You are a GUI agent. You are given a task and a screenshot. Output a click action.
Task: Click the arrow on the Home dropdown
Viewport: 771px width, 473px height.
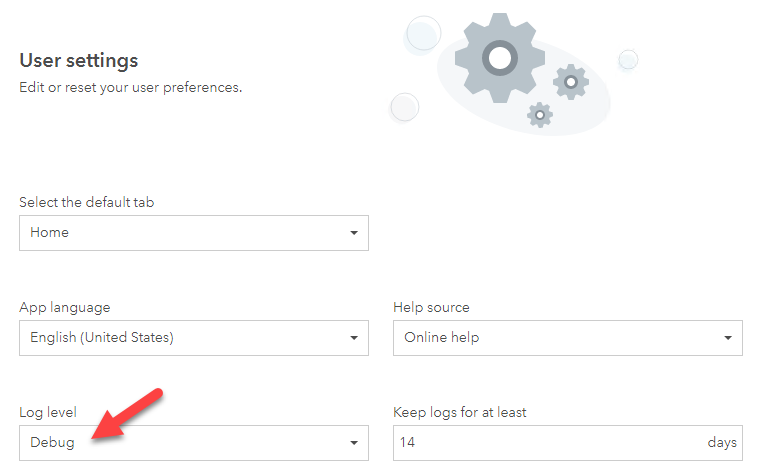pos(354,233)
